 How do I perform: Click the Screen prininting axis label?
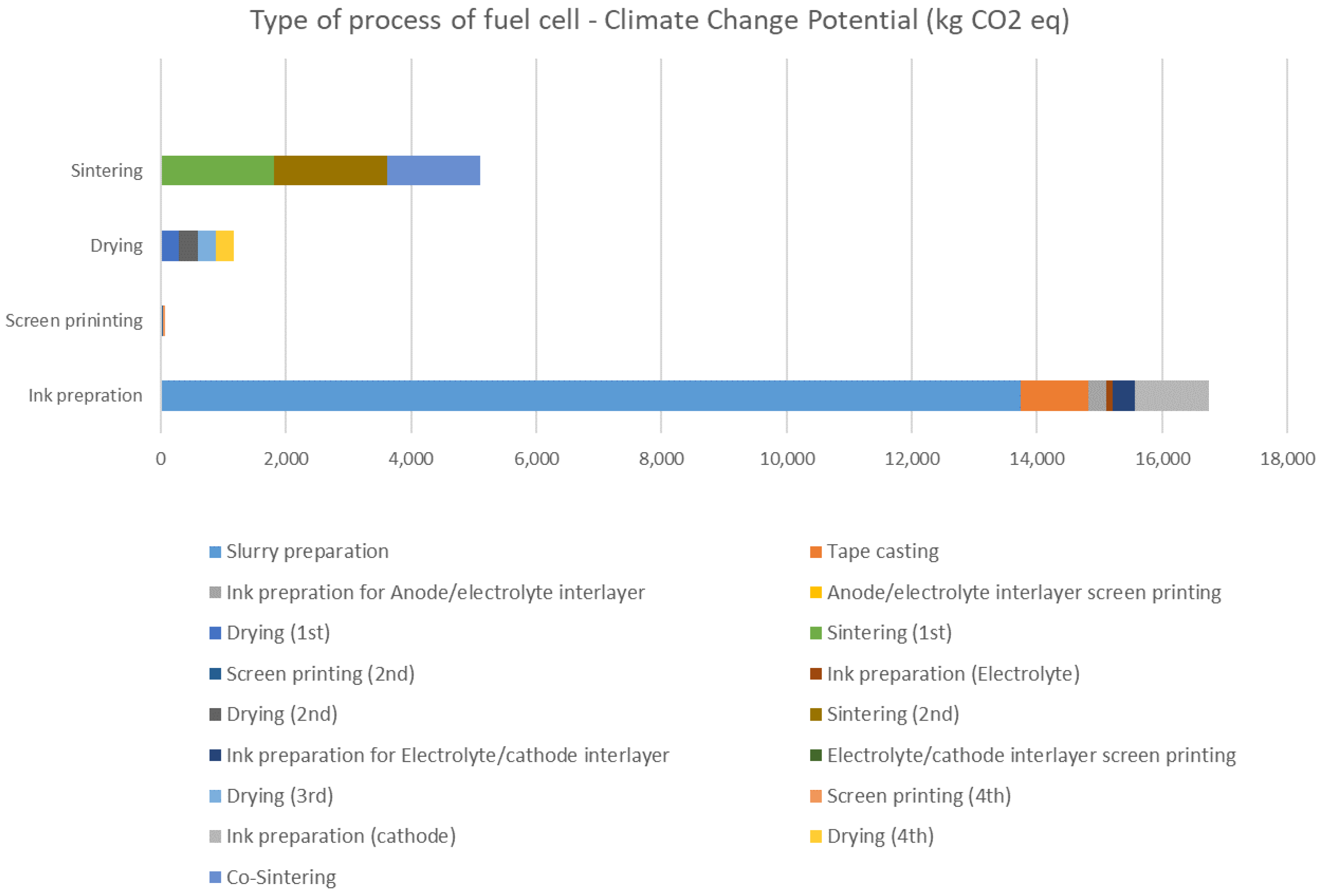(x=74, y=320)
